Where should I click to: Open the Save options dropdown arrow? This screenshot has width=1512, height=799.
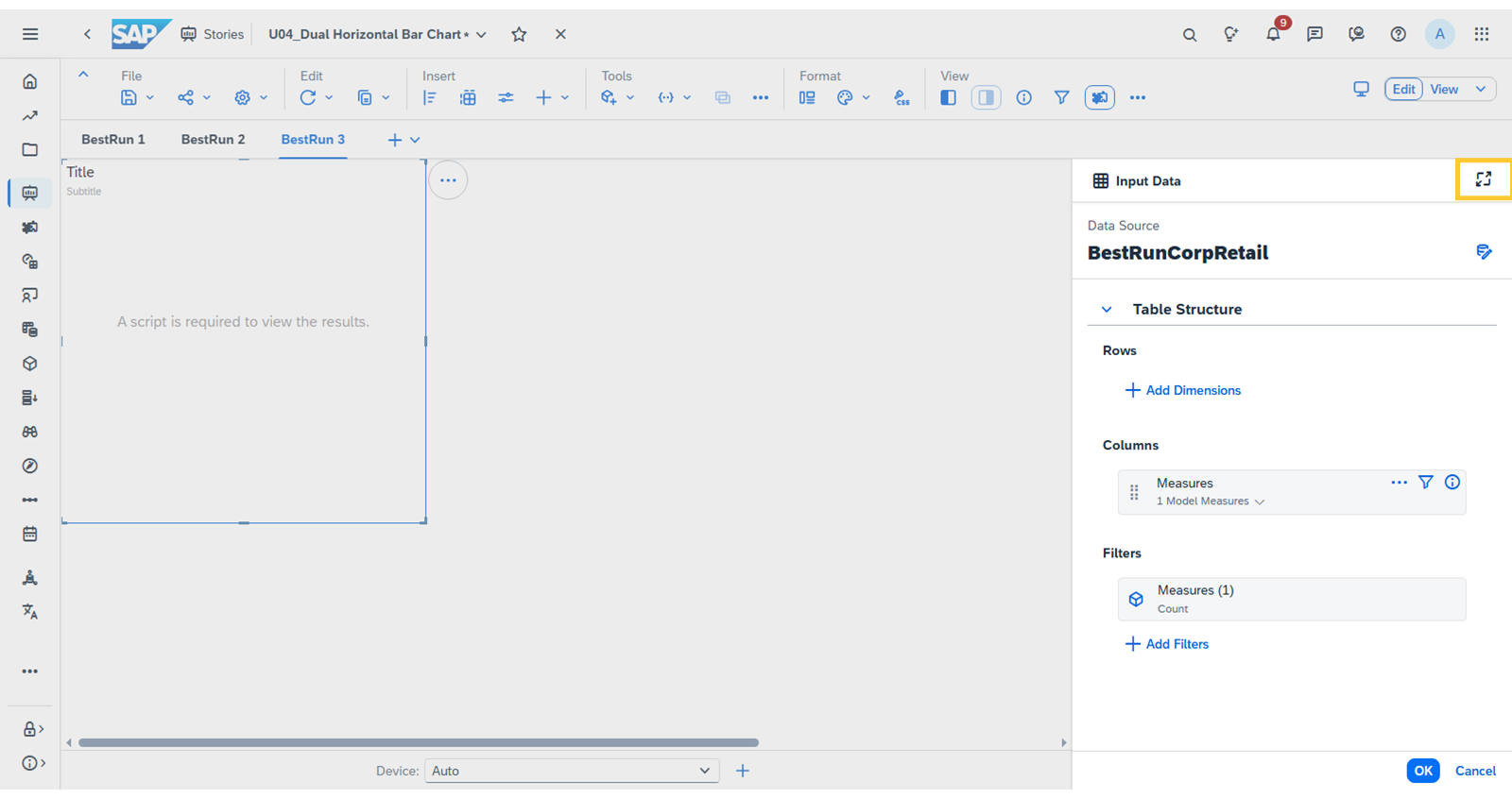pos(149,97)
